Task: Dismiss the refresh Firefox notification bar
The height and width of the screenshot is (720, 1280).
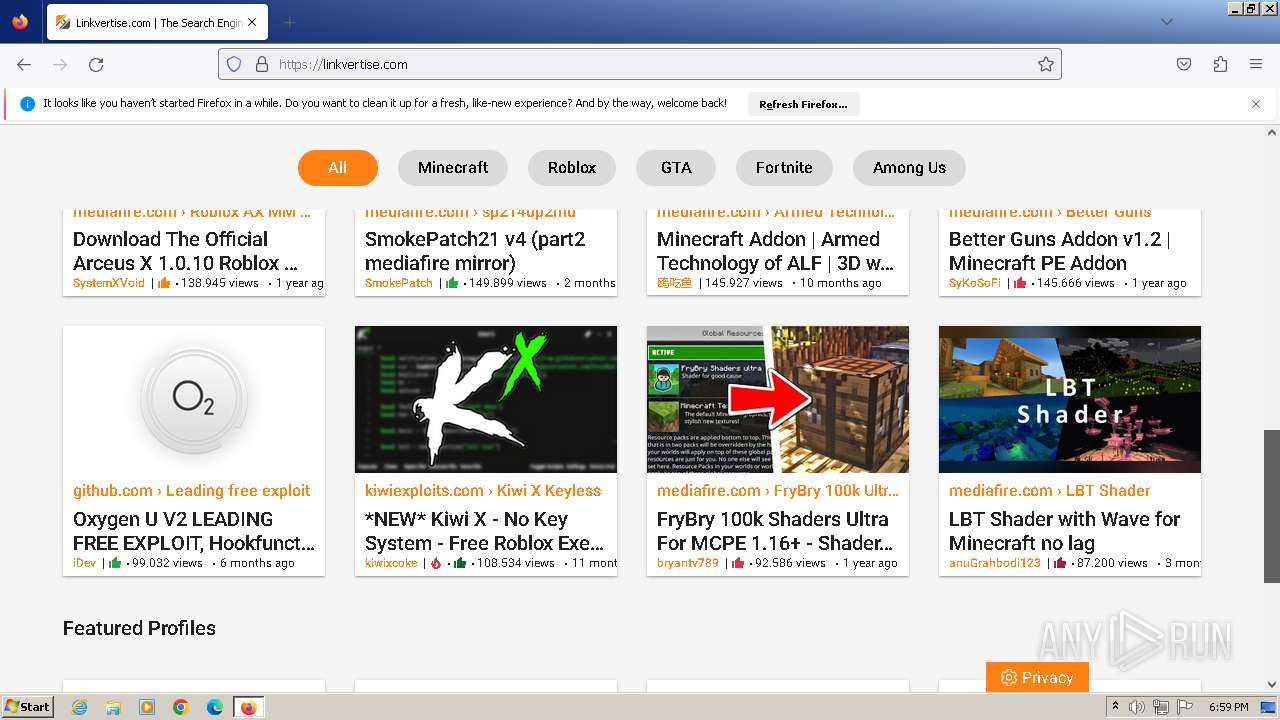Action: coord(1256,104)
